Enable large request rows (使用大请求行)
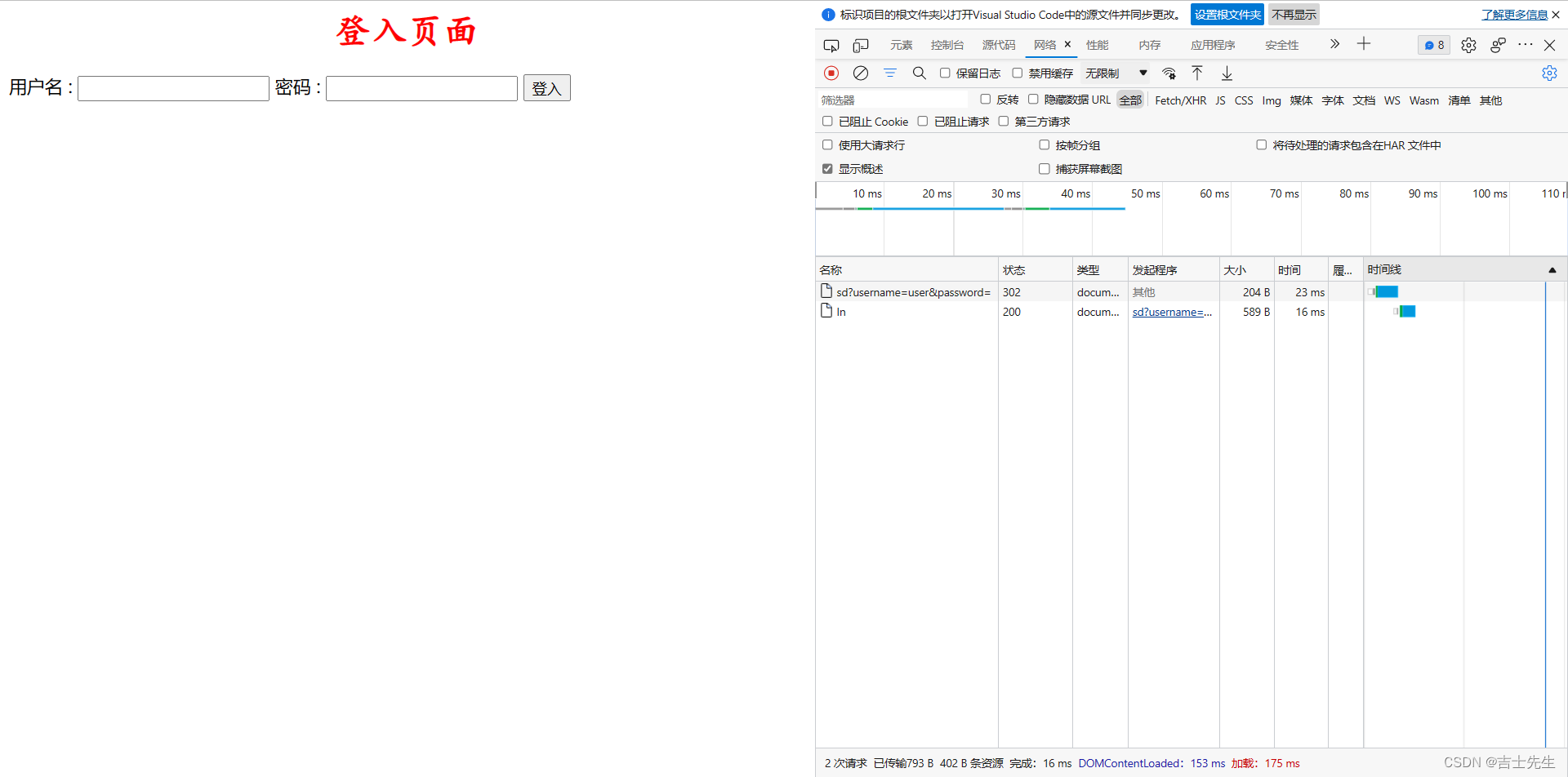Screen dimensions: 1568x777 [x=827, y=145]
